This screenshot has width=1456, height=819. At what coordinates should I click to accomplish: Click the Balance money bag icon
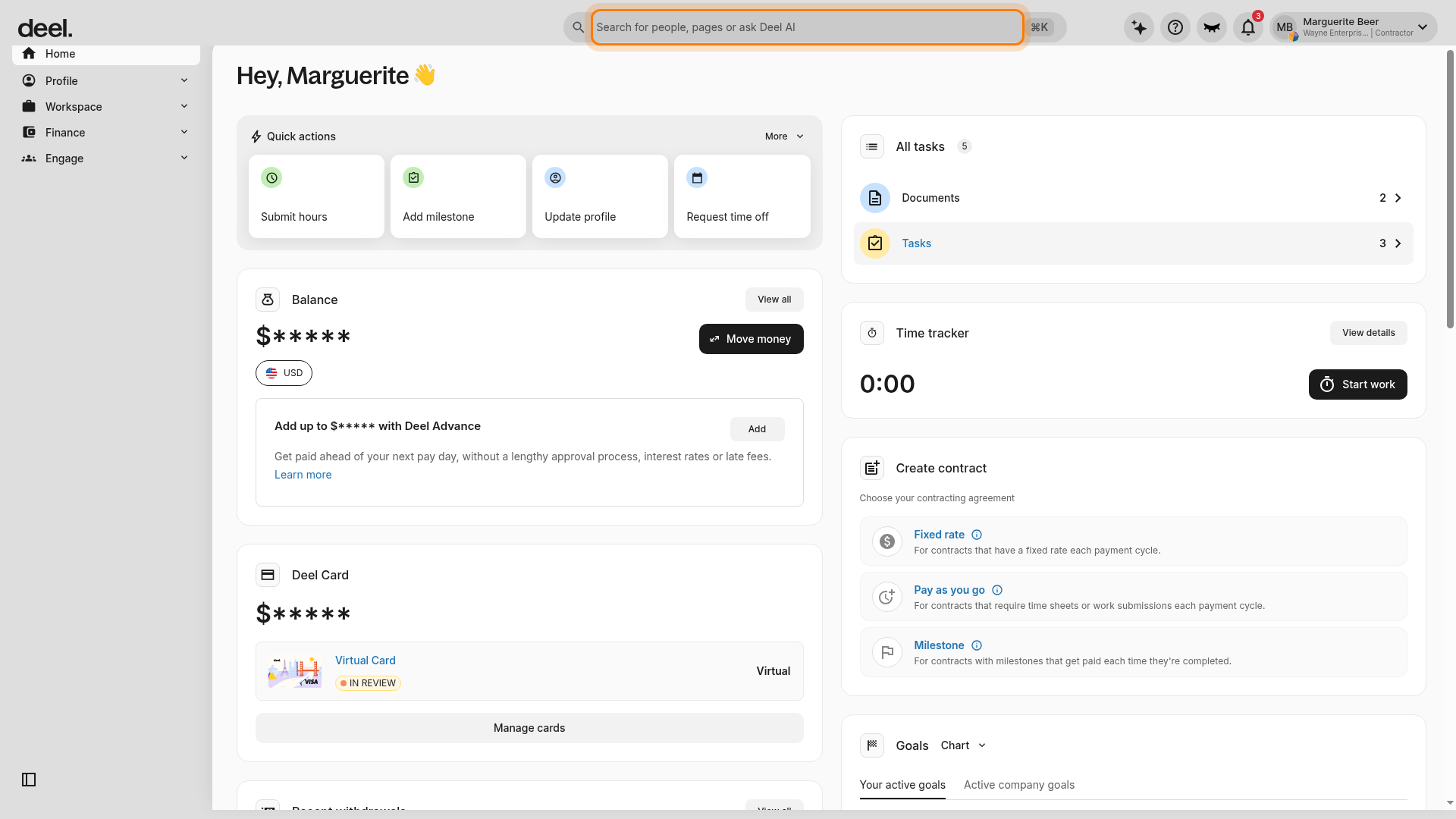point(268,300)
